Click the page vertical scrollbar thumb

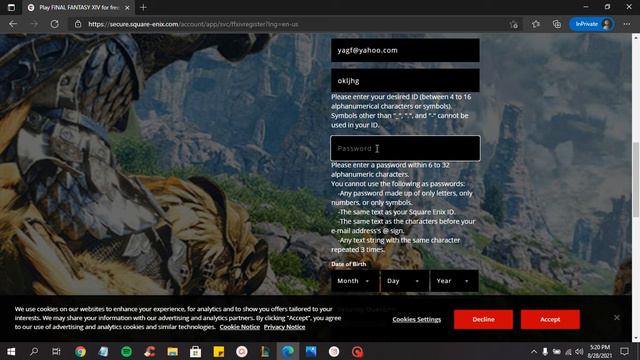point(636,180)
